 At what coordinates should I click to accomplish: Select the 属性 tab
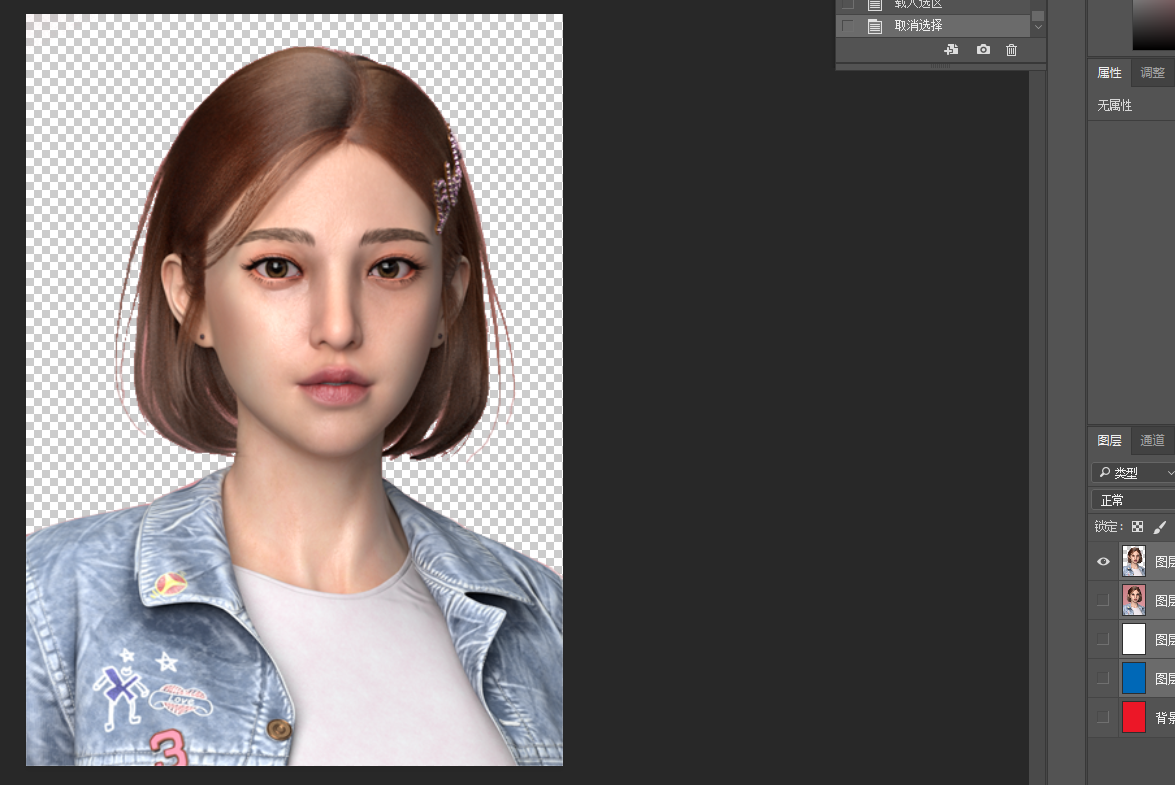click(x=1109, y=72)
